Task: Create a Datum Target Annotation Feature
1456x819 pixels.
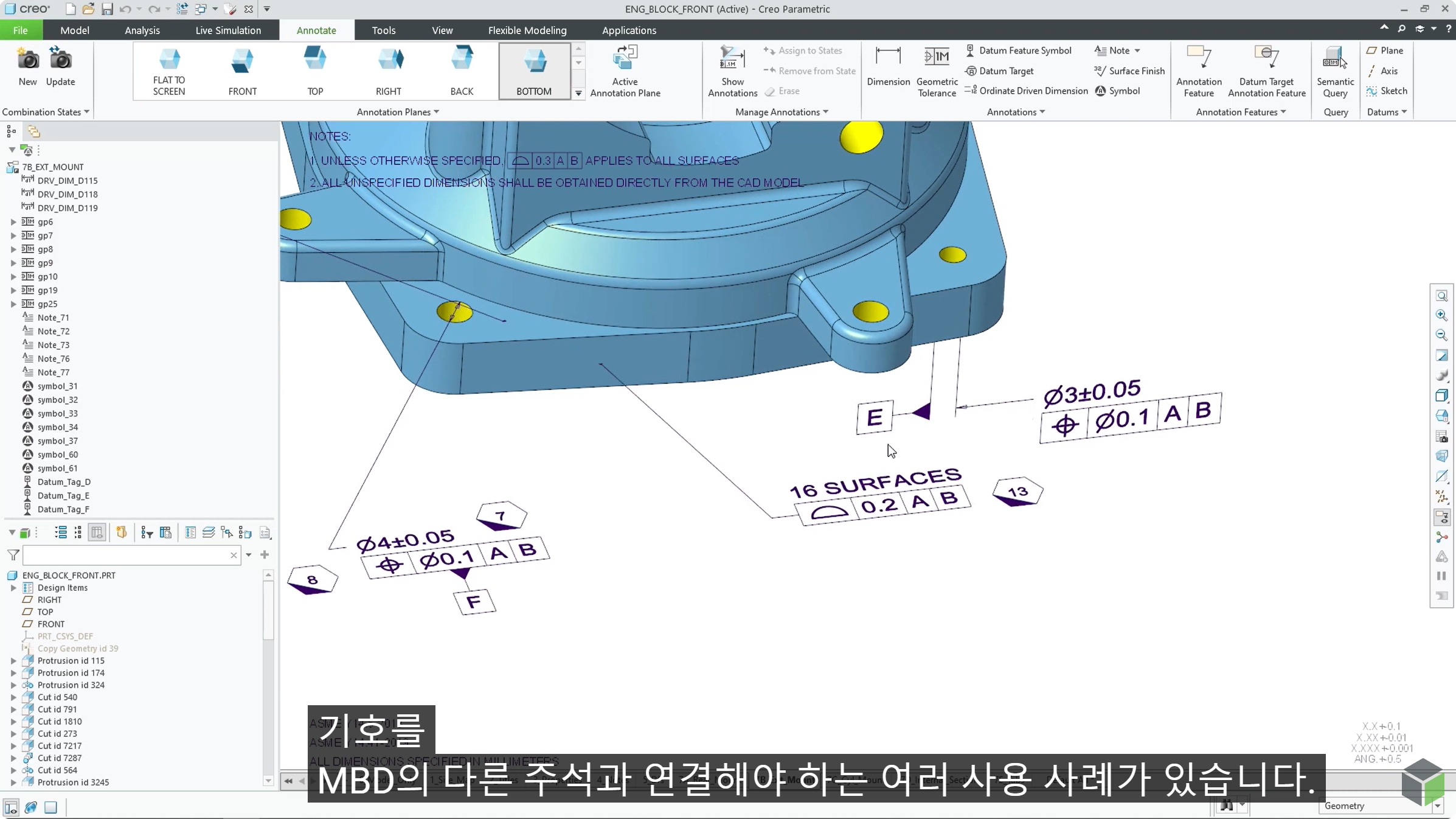Action: click(1266, 72)
